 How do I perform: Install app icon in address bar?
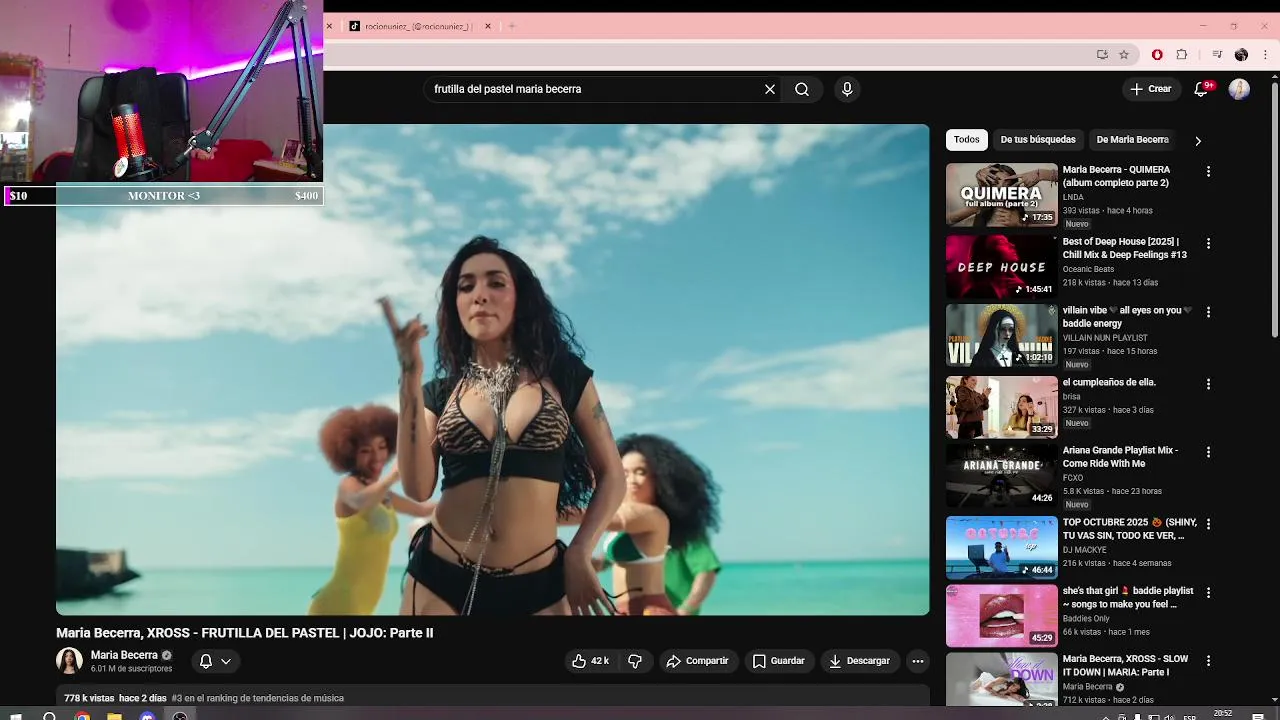[1102, 55]
